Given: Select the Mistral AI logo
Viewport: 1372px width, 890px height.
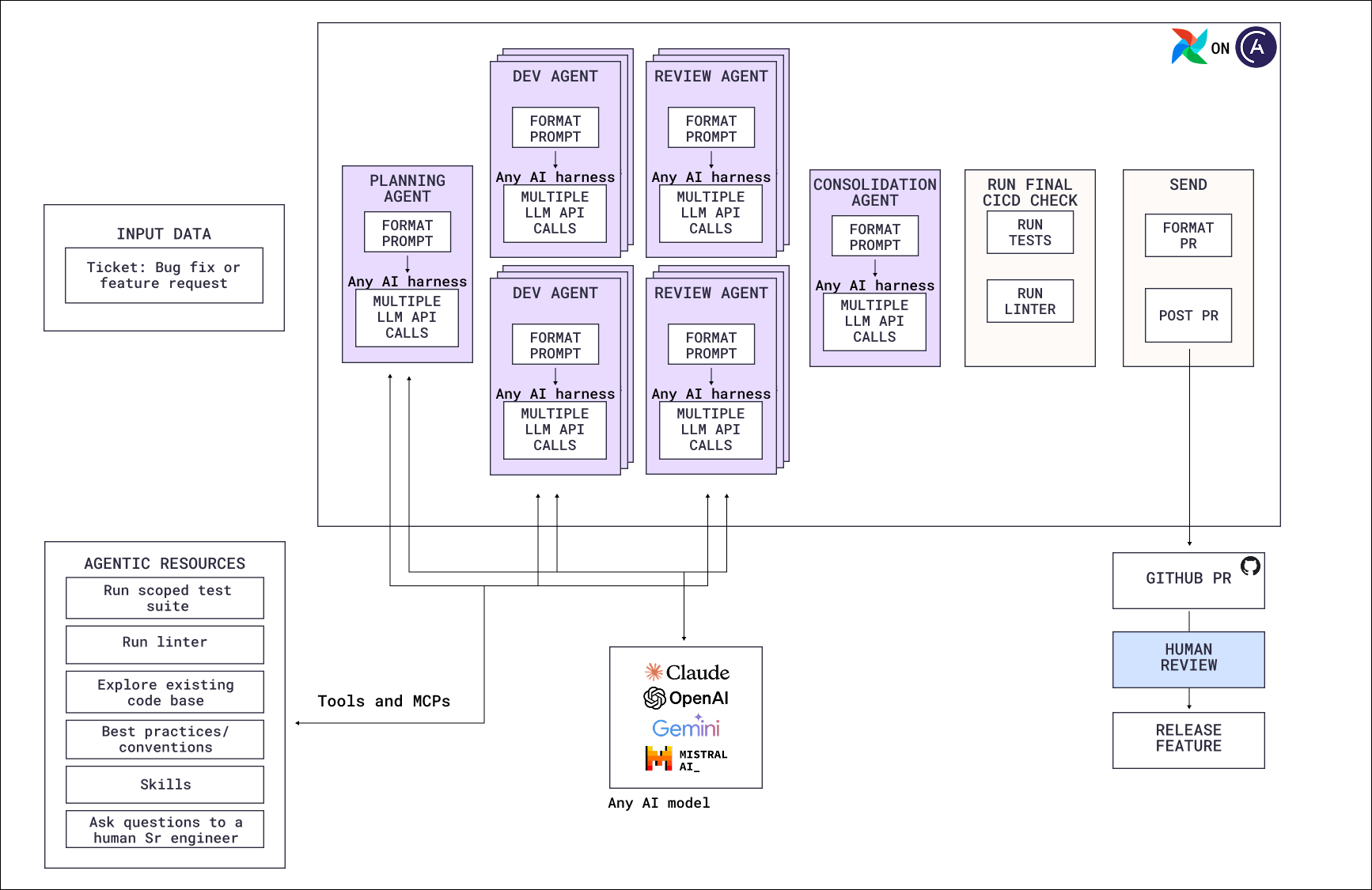Looking at the screenshot, I should [x=686, y=759].
